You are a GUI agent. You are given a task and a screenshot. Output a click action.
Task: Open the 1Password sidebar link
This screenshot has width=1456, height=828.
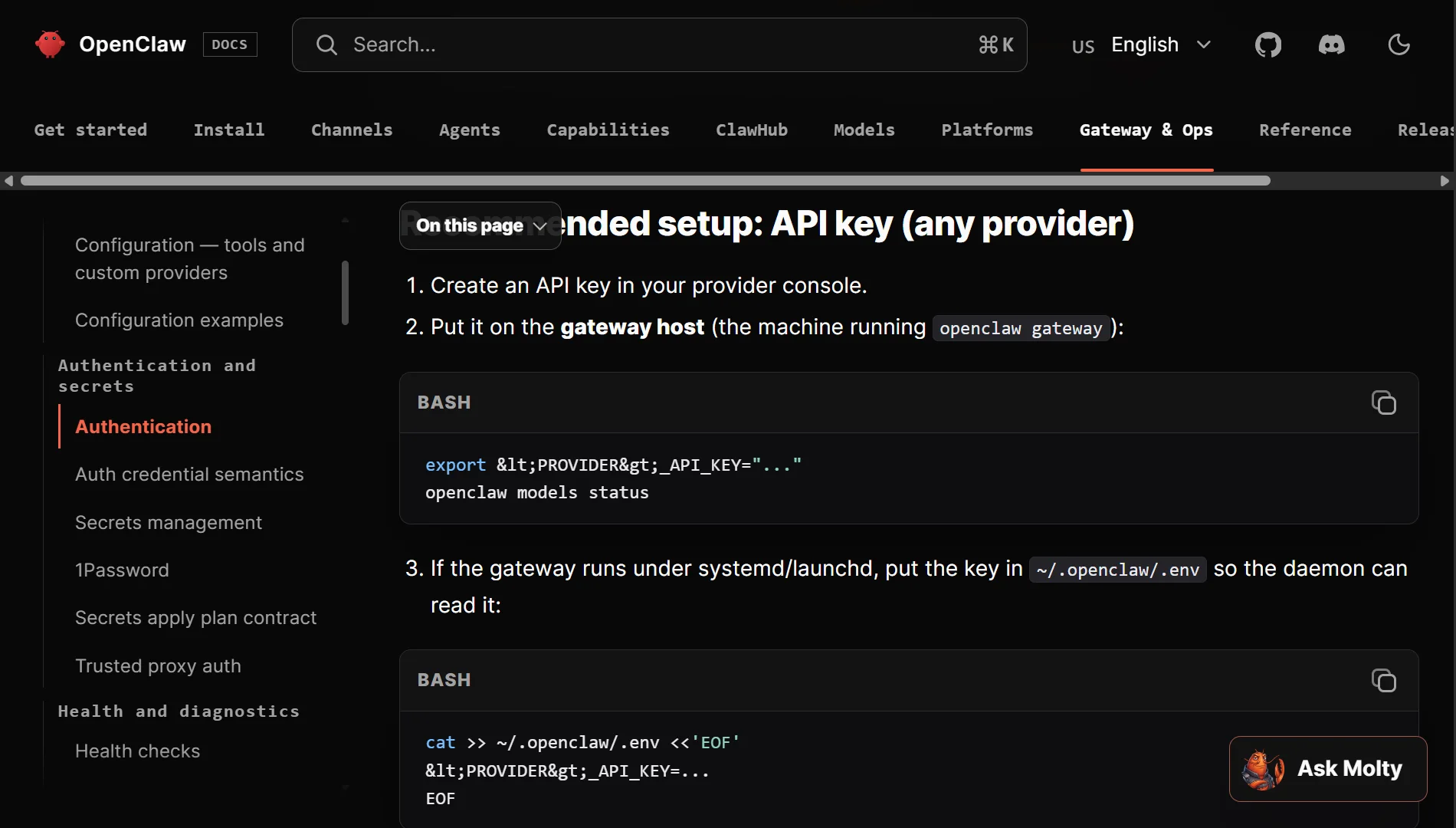122,570
